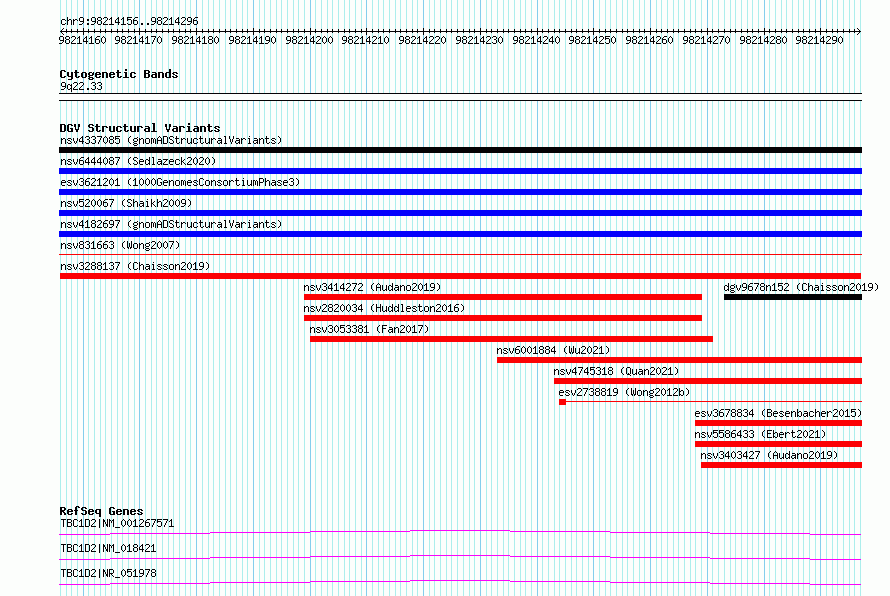
Task: Open the esv3678834 (Besenbacher2015) label
Action: tap(778, 413)
